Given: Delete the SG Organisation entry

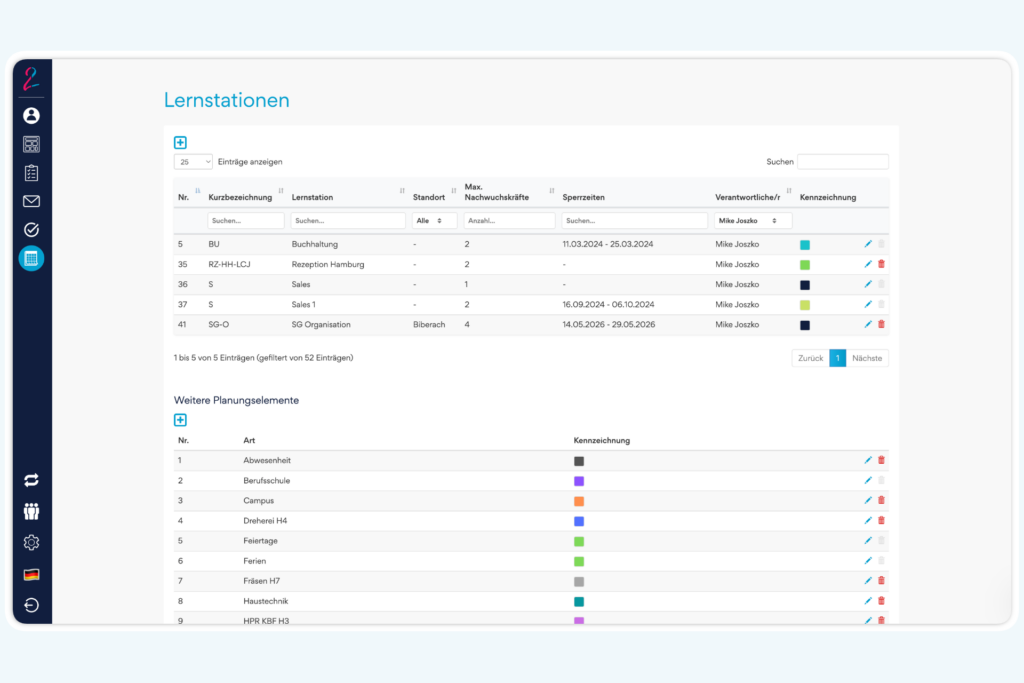Looking at the screenshot, I should [881, 324].
